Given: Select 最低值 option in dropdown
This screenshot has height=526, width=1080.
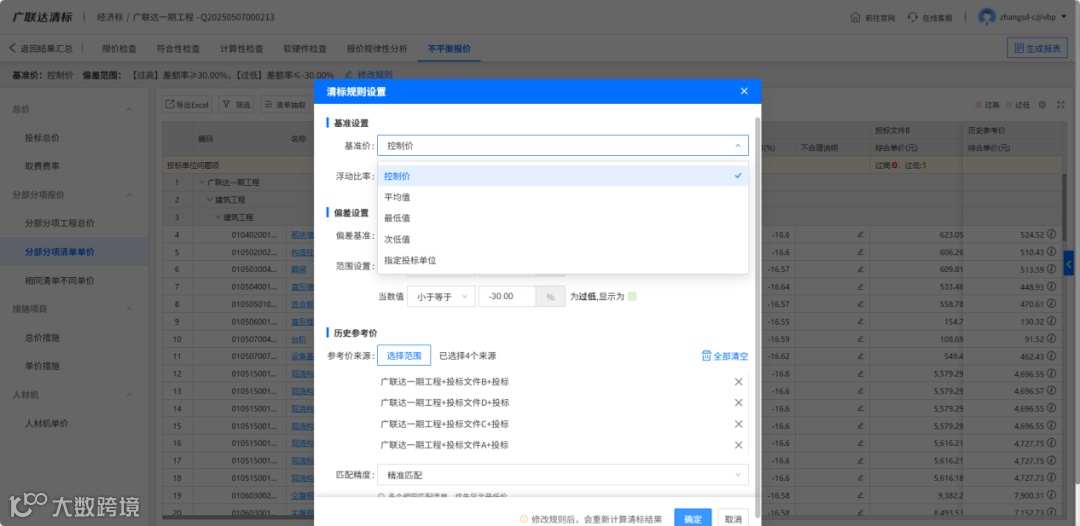Looking at the screenshot, I should point(563,218).
